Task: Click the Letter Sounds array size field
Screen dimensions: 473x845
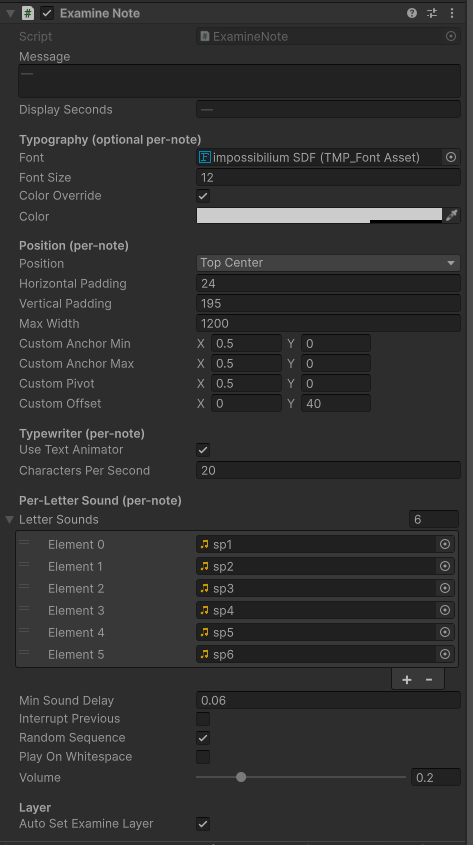Action: 434,520
